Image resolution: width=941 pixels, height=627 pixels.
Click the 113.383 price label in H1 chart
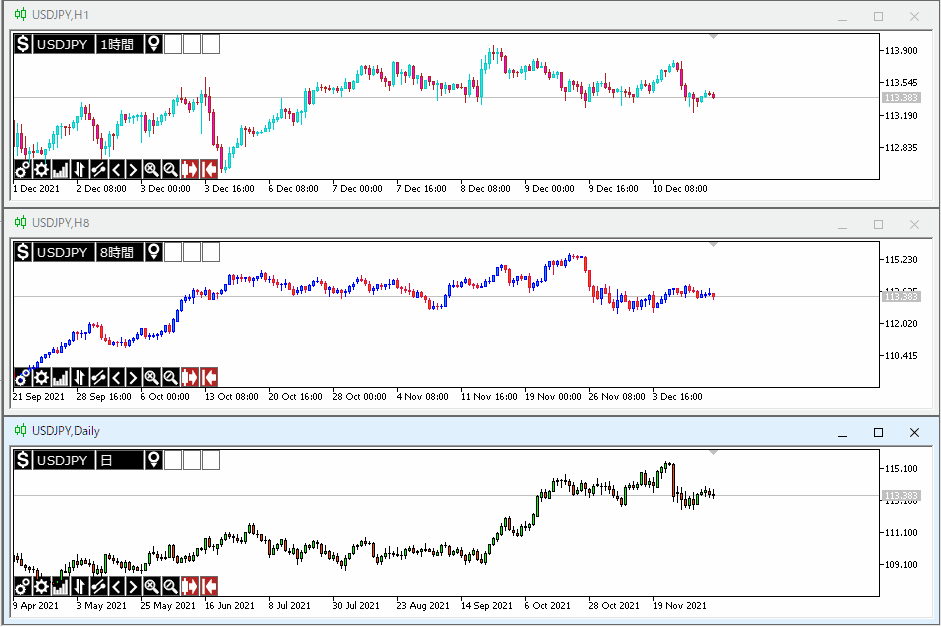901,98
